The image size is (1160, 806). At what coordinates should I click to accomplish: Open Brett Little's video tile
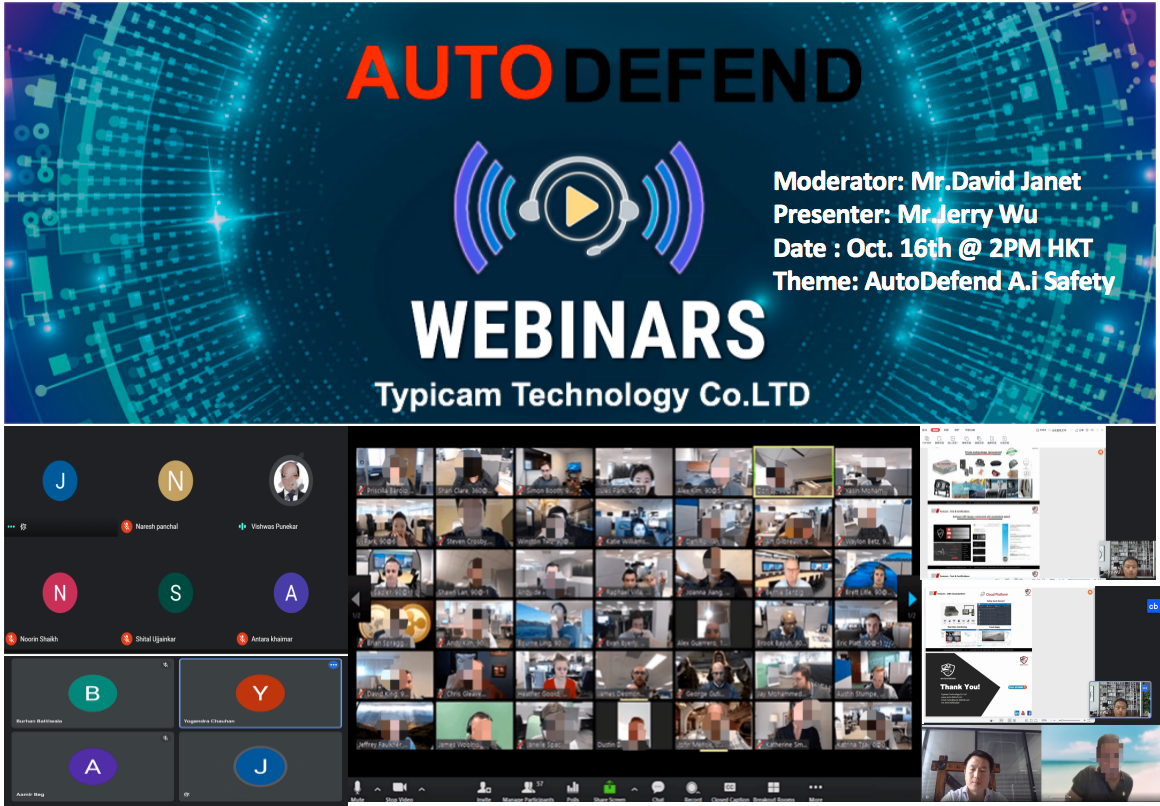click(873, 574)
